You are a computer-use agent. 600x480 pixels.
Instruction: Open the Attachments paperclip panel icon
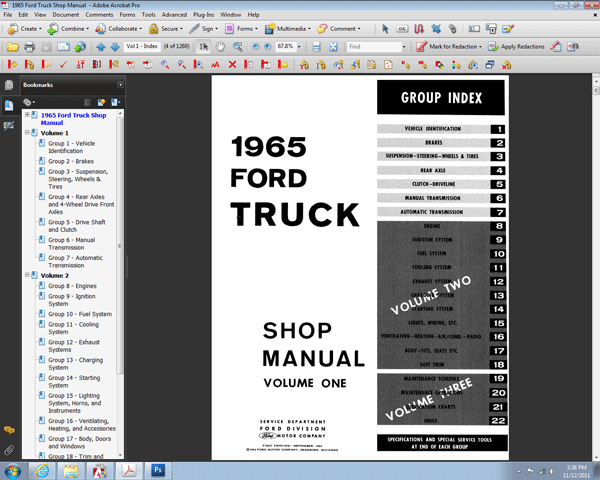9,450
